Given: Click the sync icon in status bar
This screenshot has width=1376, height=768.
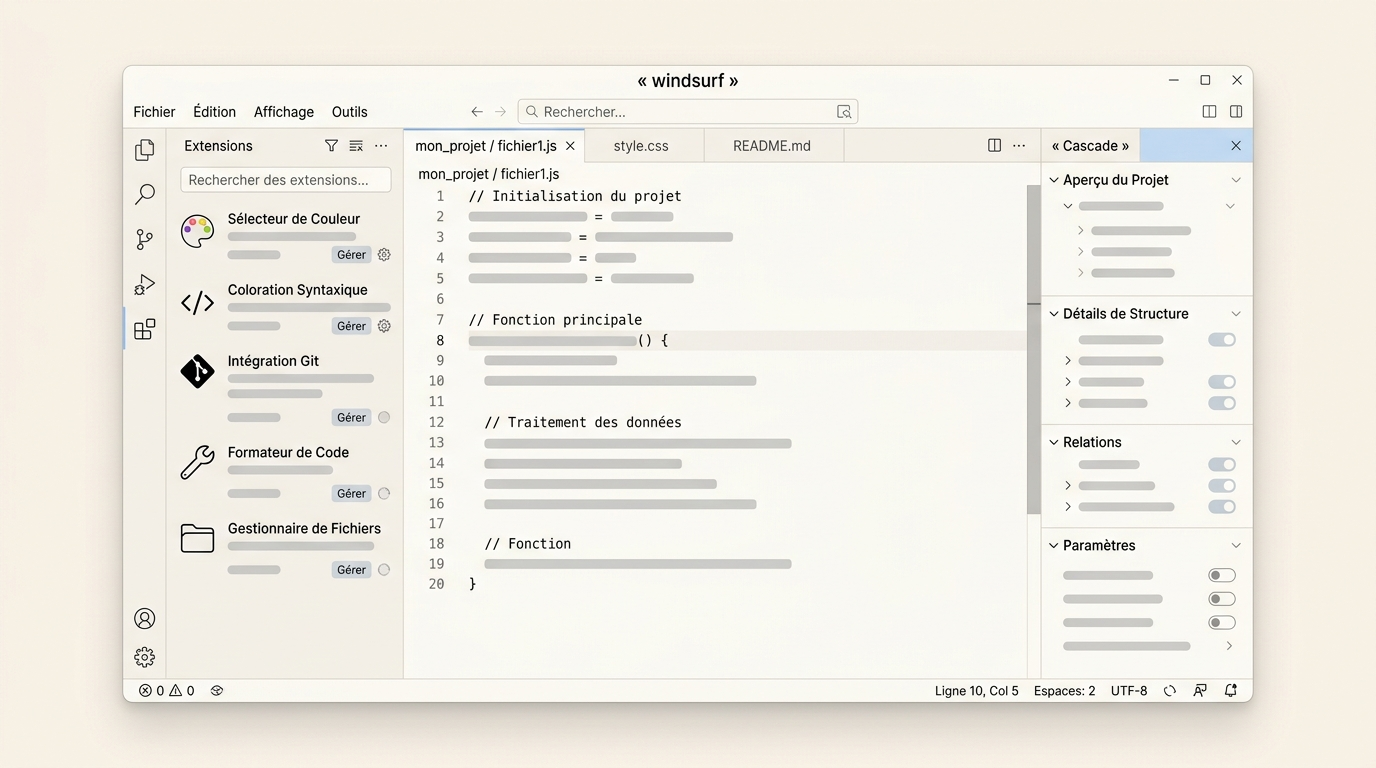Looking at the screenshot, I should pyautogui.click(x=1170, y=691).
